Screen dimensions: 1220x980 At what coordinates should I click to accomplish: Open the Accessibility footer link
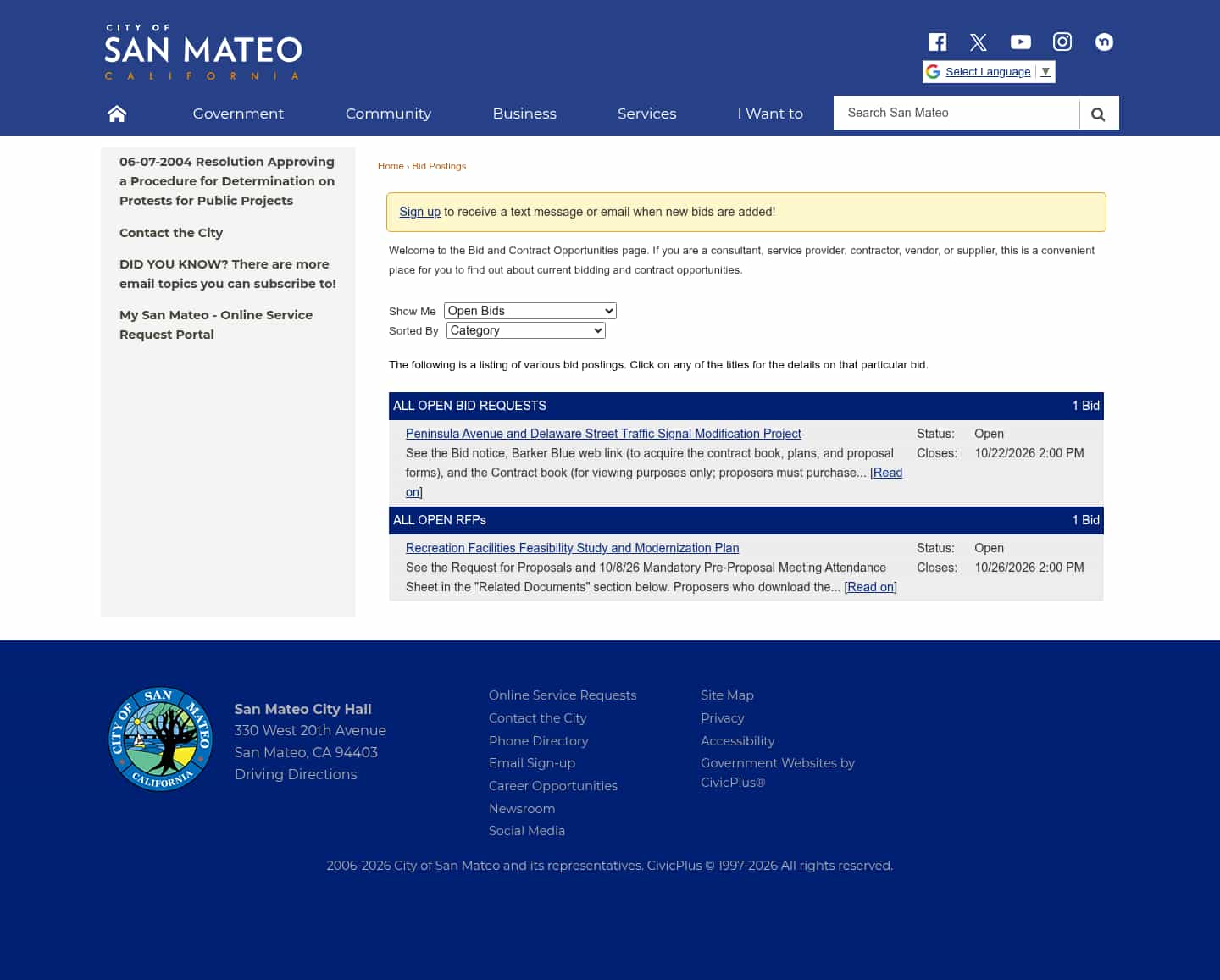(738, 741)
